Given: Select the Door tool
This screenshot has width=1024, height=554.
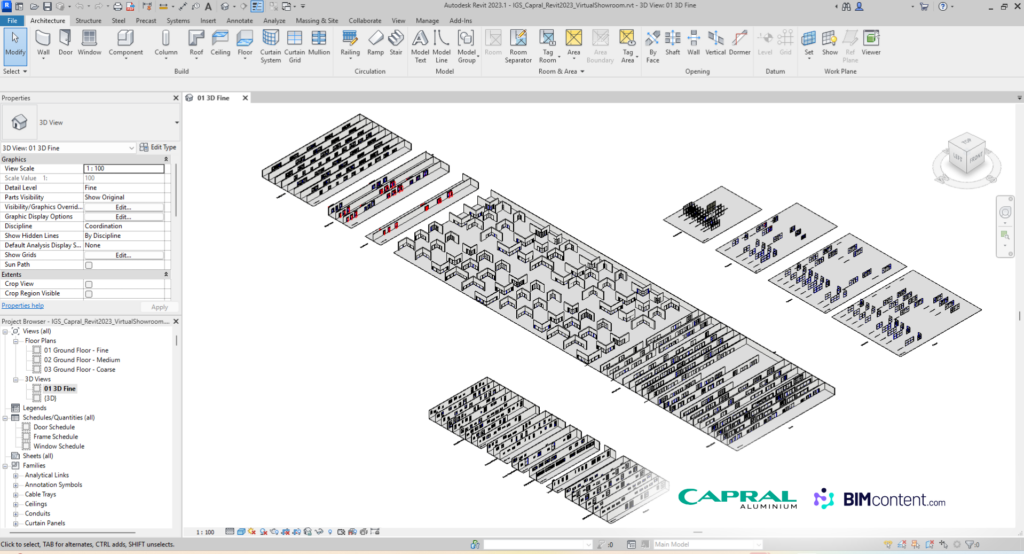Looking at the screenshot, I should [x=65, y=44].
